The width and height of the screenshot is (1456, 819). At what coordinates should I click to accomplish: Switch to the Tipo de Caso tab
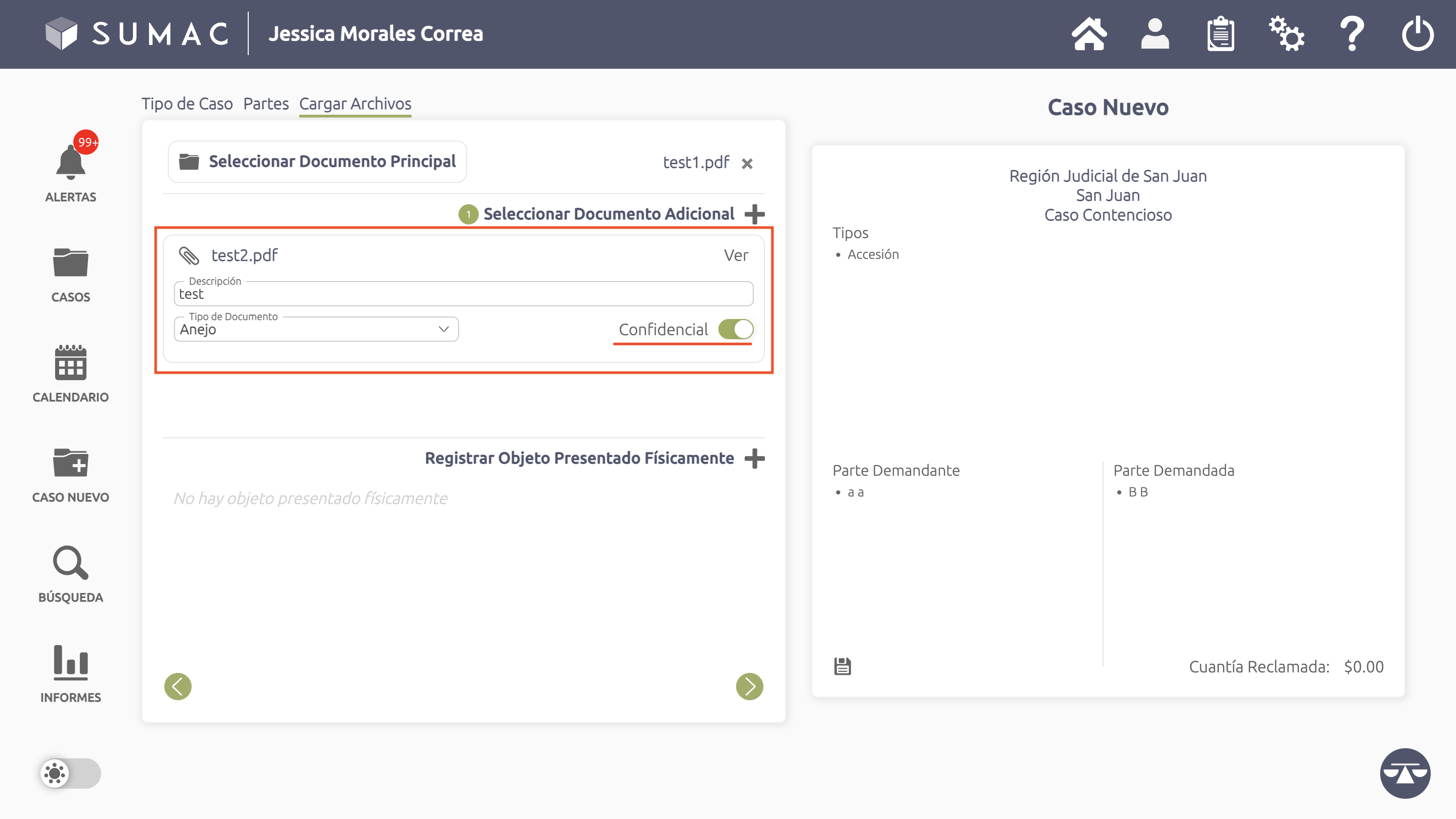[187, 104]
